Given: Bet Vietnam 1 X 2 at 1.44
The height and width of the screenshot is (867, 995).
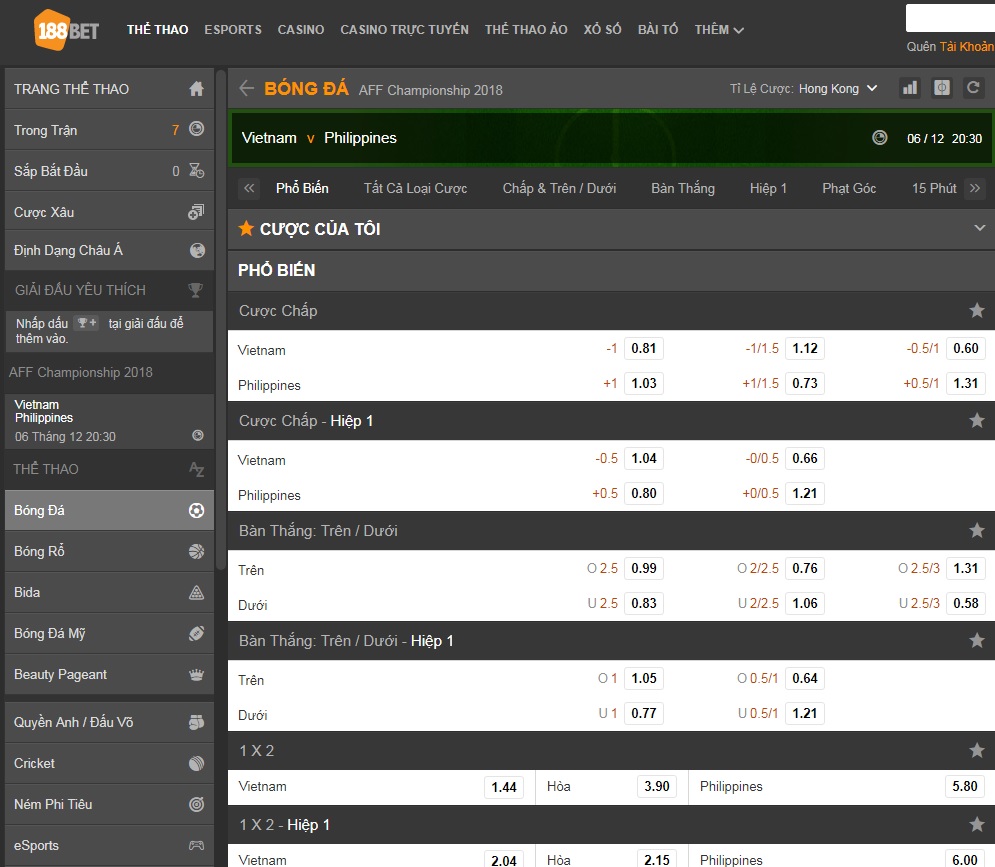Looking at the screenshot, I should pyautogui.click(x=504, y=787).
